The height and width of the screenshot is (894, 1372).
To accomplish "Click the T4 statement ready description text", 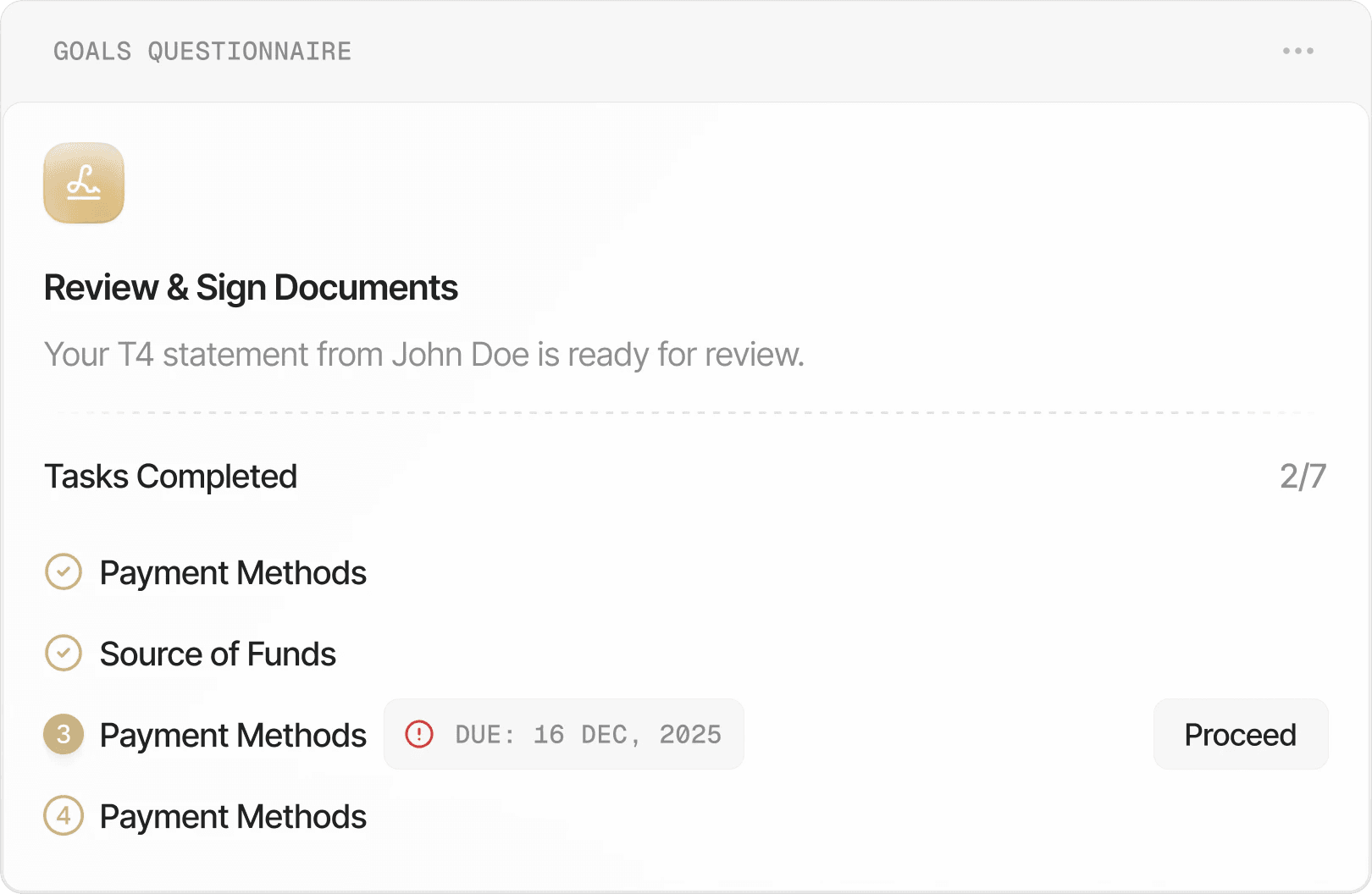I will click(424, 355).
